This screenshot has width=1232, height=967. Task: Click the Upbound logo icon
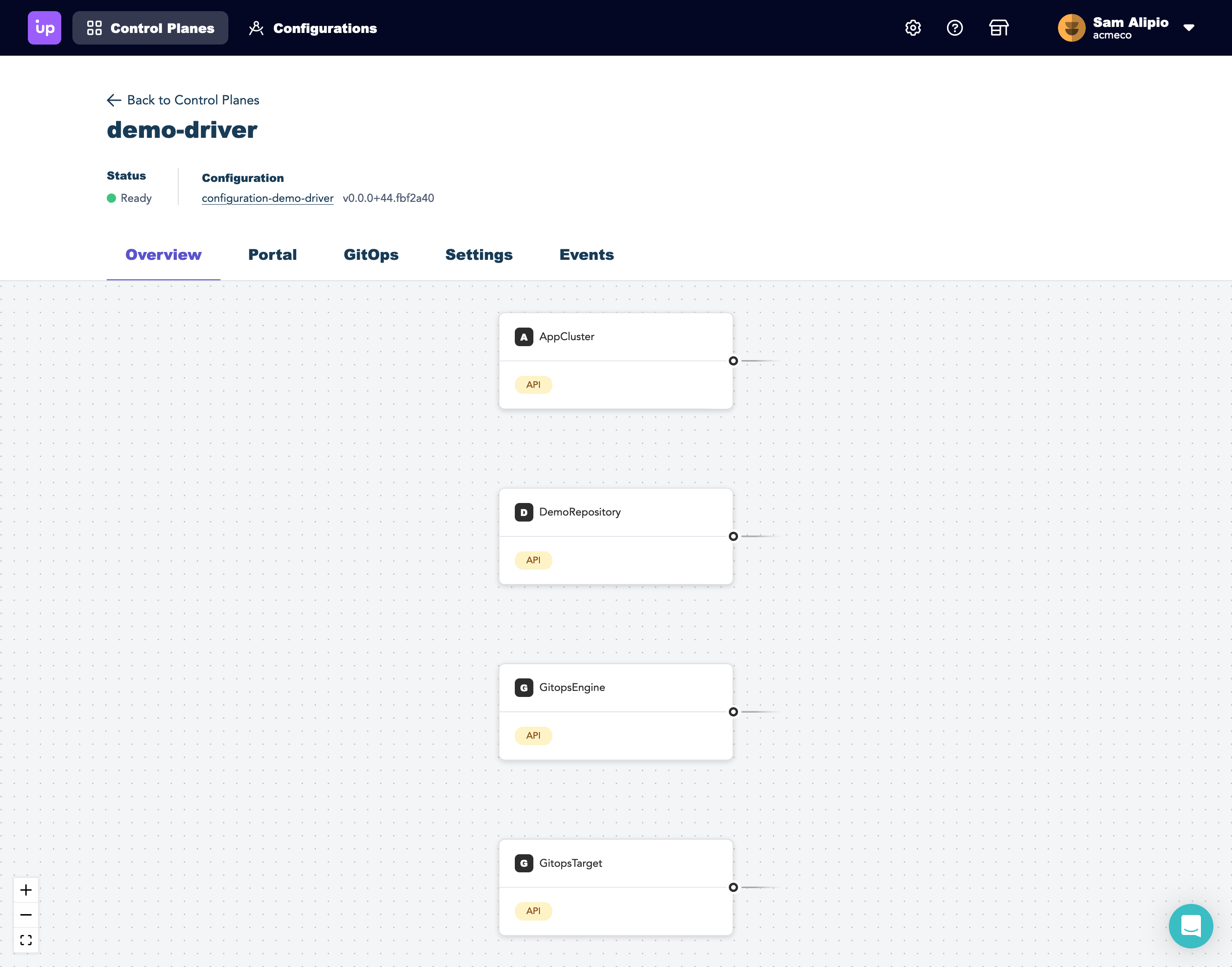(x=44, y=28)
